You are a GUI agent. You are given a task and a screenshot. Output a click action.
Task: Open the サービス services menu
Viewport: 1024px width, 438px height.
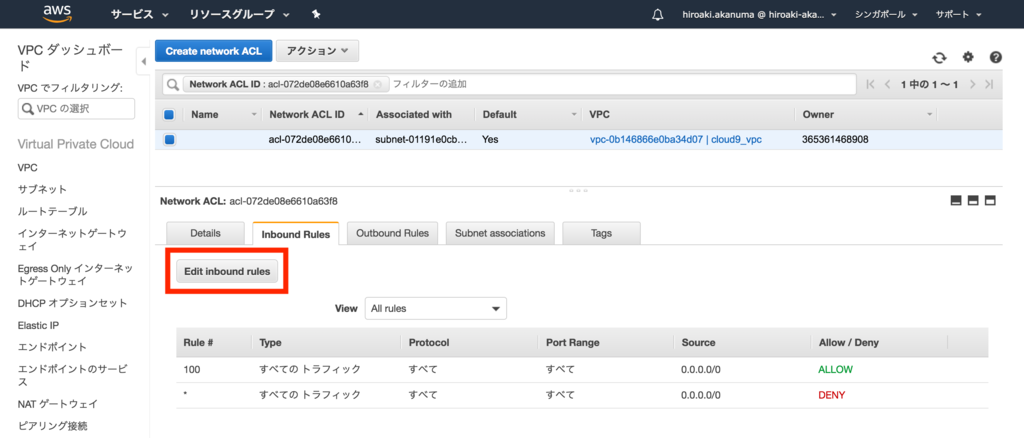tap(139, 14)
